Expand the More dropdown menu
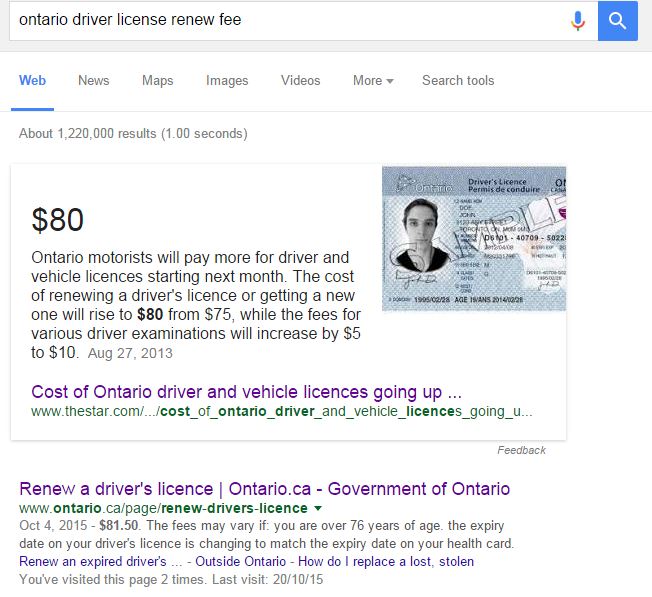 point(373,80)
